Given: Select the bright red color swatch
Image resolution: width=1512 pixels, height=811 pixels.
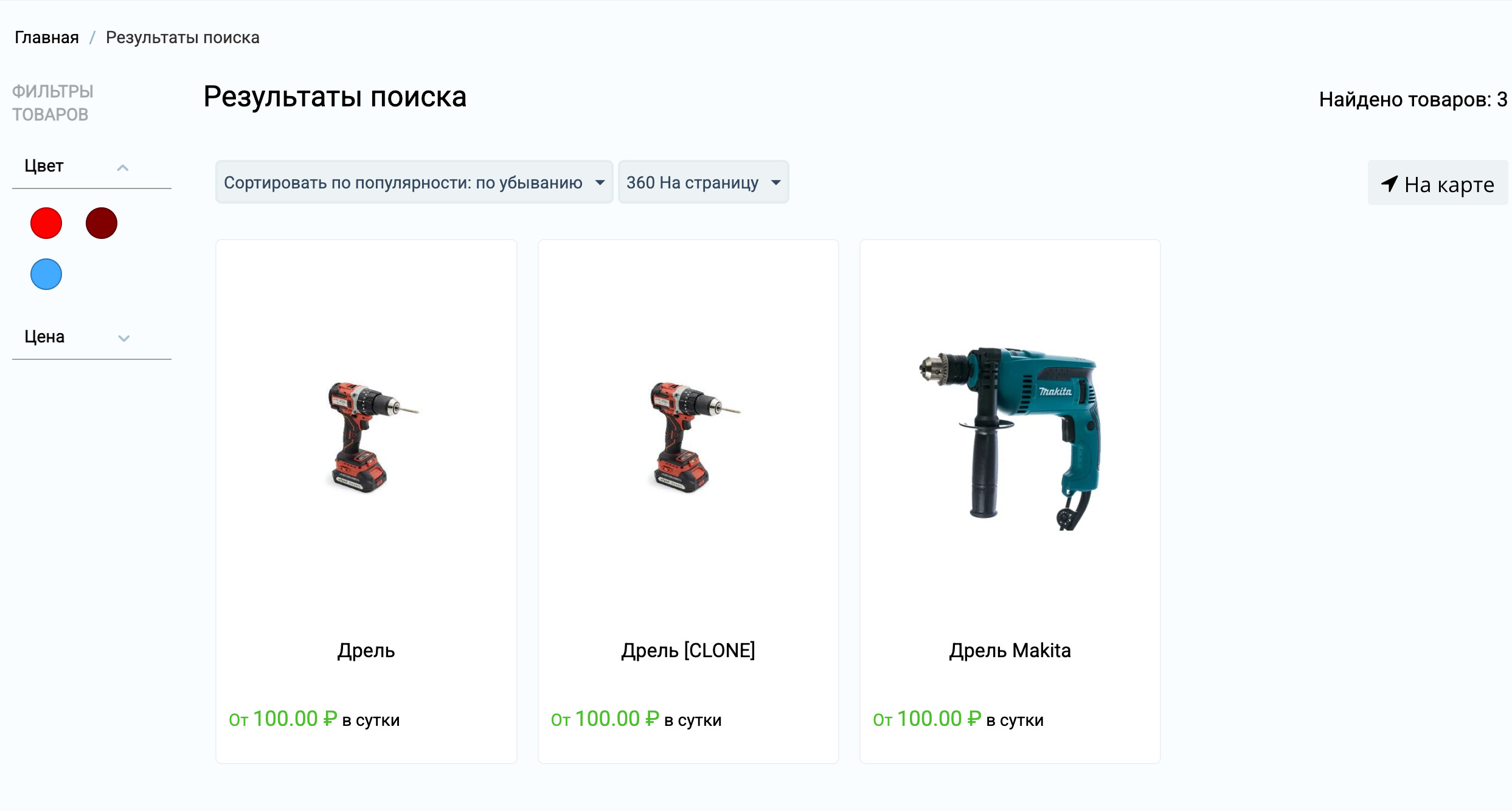Looking at the screenshot, I should (x=46, y=223).
